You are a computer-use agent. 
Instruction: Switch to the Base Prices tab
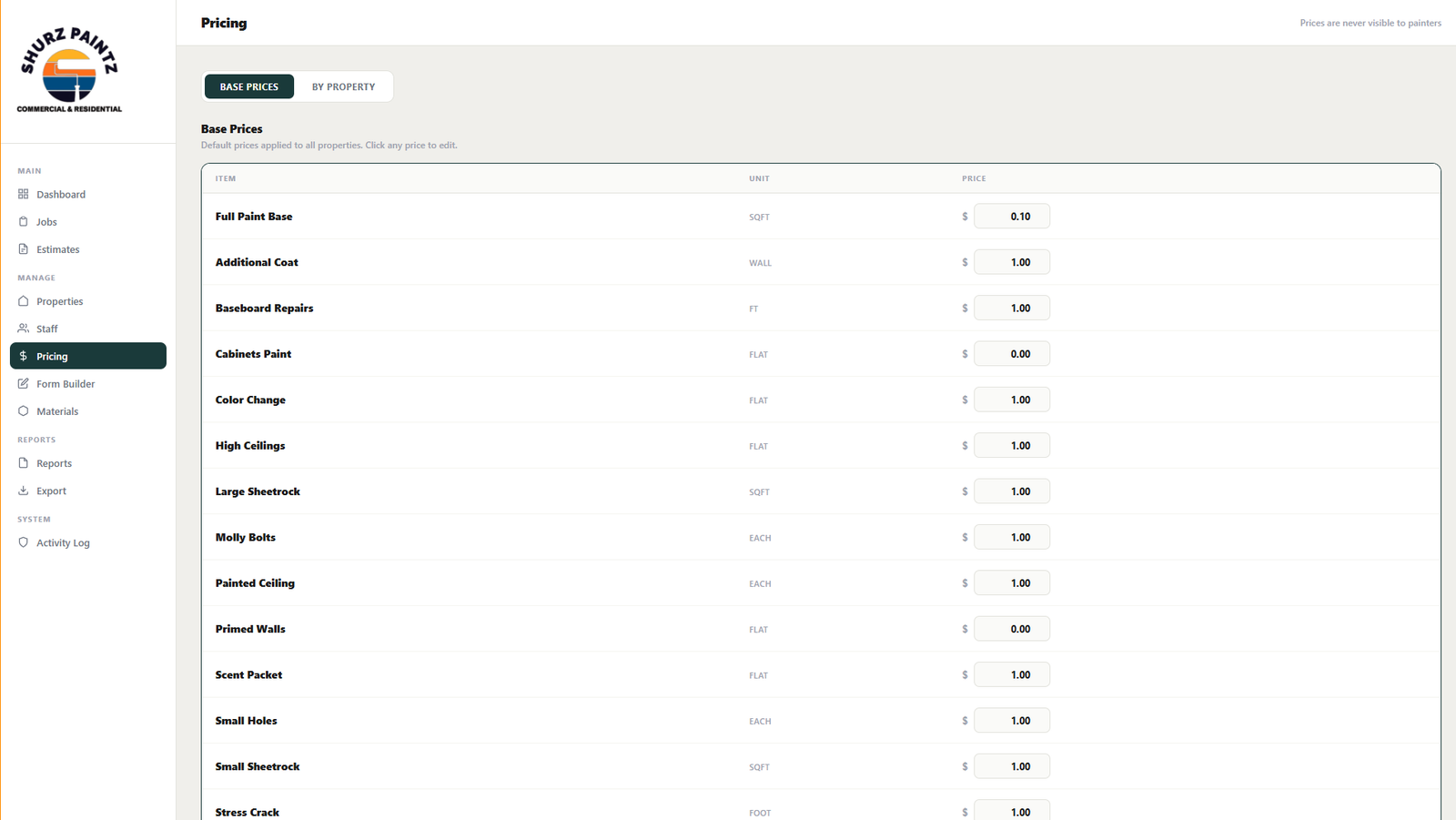pyautogui.click(x=249, y=86)
